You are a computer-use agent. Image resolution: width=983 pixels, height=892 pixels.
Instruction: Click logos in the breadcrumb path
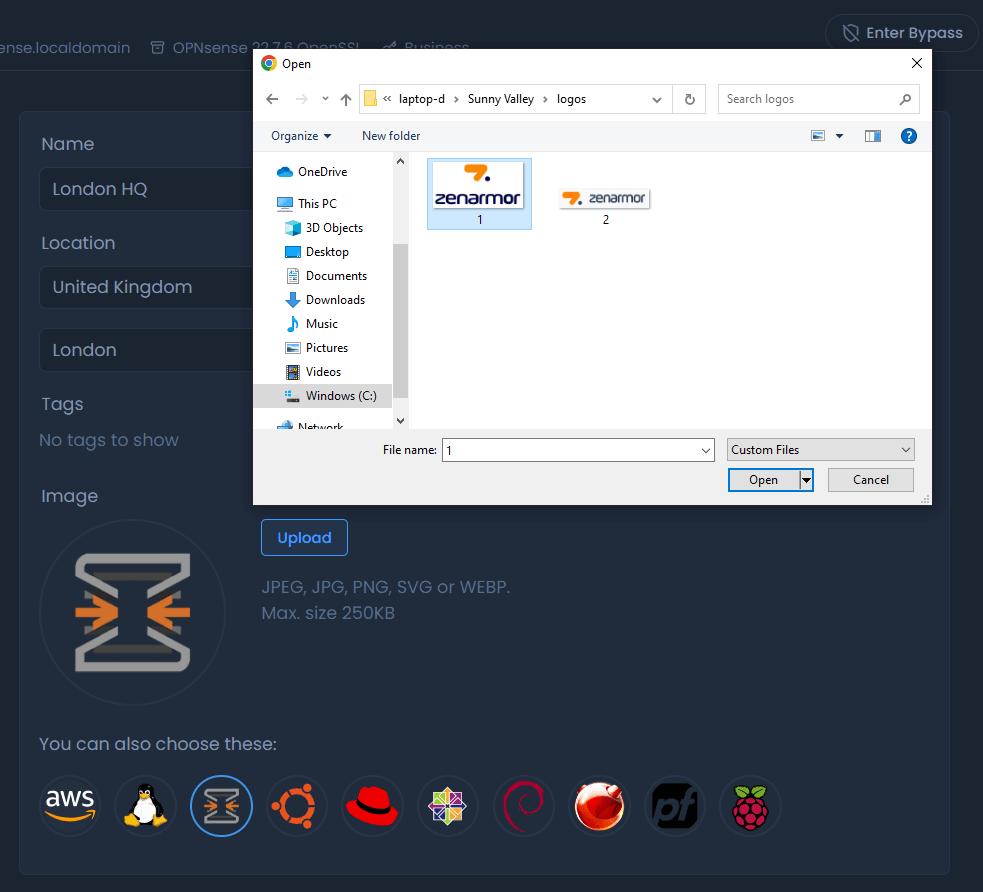(x=571, y=99)
